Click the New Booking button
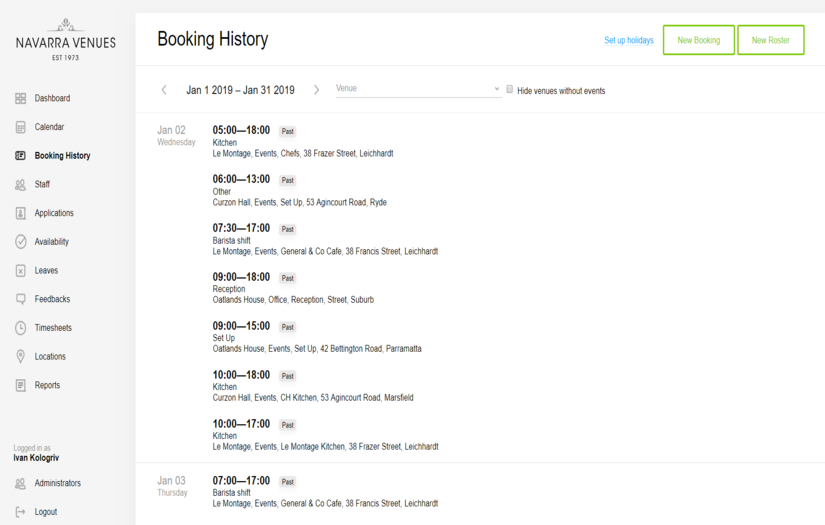This screenshot has height=525, width=825. (699, 40)
